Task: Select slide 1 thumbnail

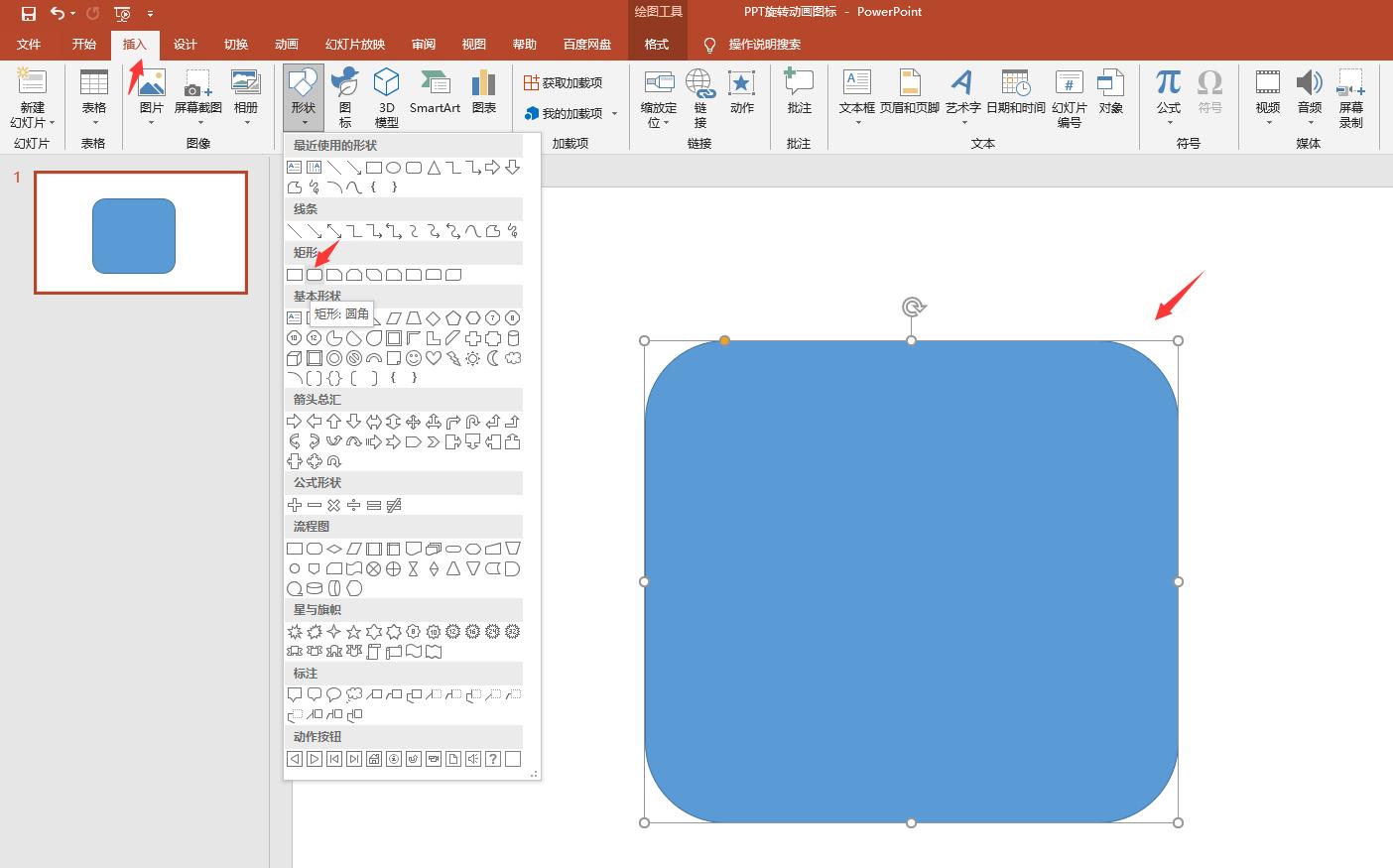Action: tap(140, 233)
